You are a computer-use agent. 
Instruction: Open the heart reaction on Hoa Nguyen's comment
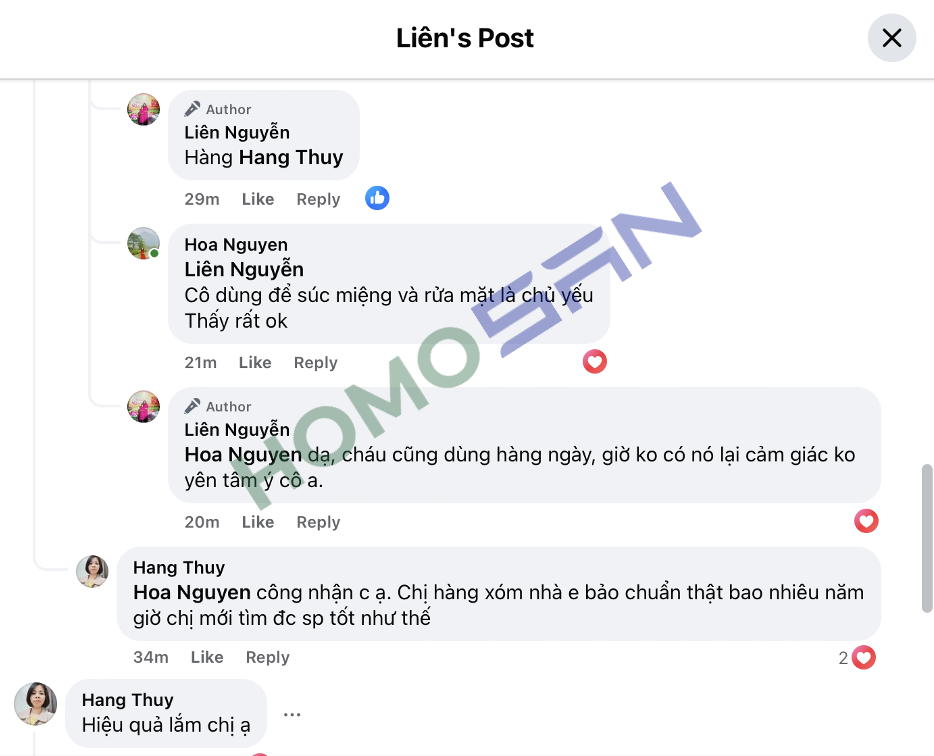594,362
